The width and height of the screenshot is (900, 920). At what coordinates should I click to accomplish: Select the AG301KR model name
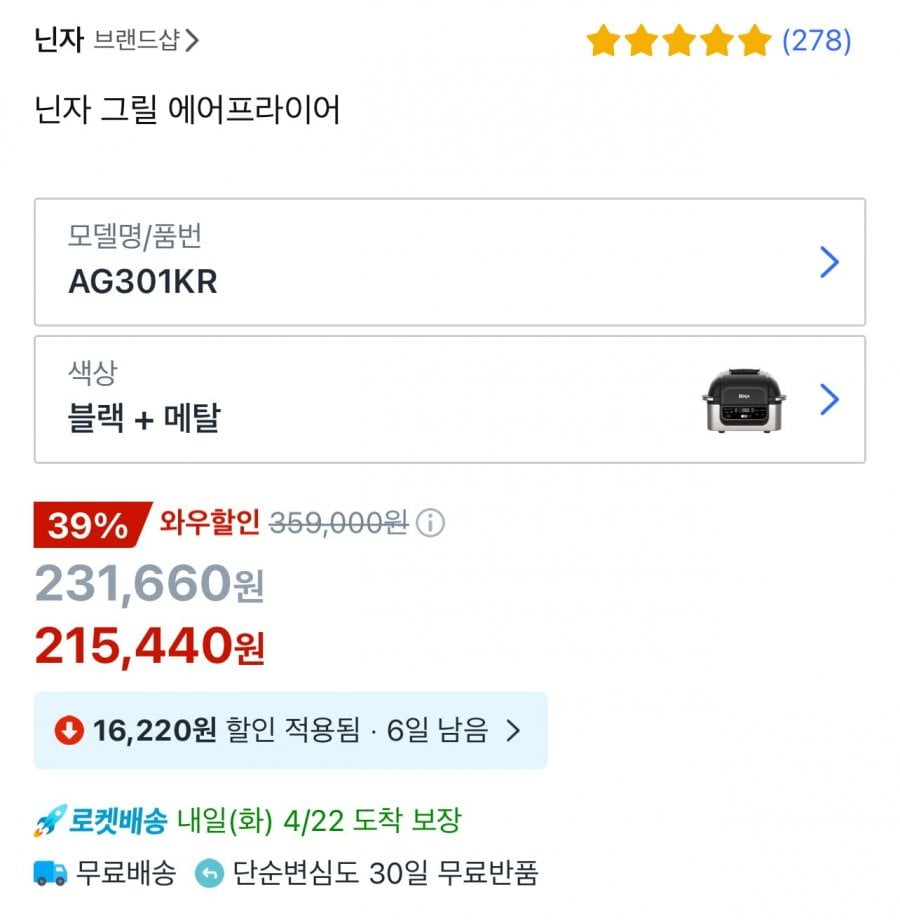(143, 282)
